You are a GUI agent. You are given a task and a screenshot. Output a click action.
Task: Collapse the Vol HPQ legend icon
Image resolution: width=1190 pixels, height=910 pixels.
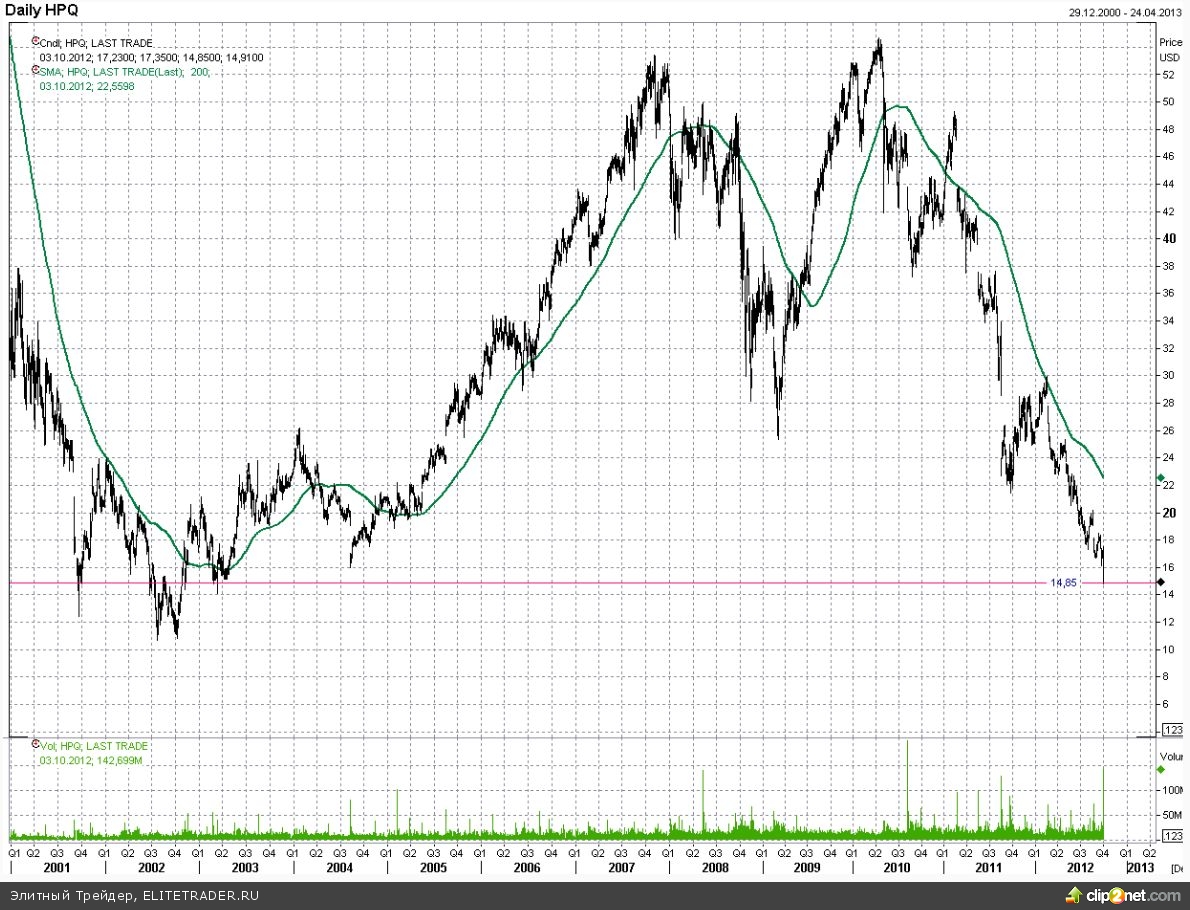[x=35, y=746]
